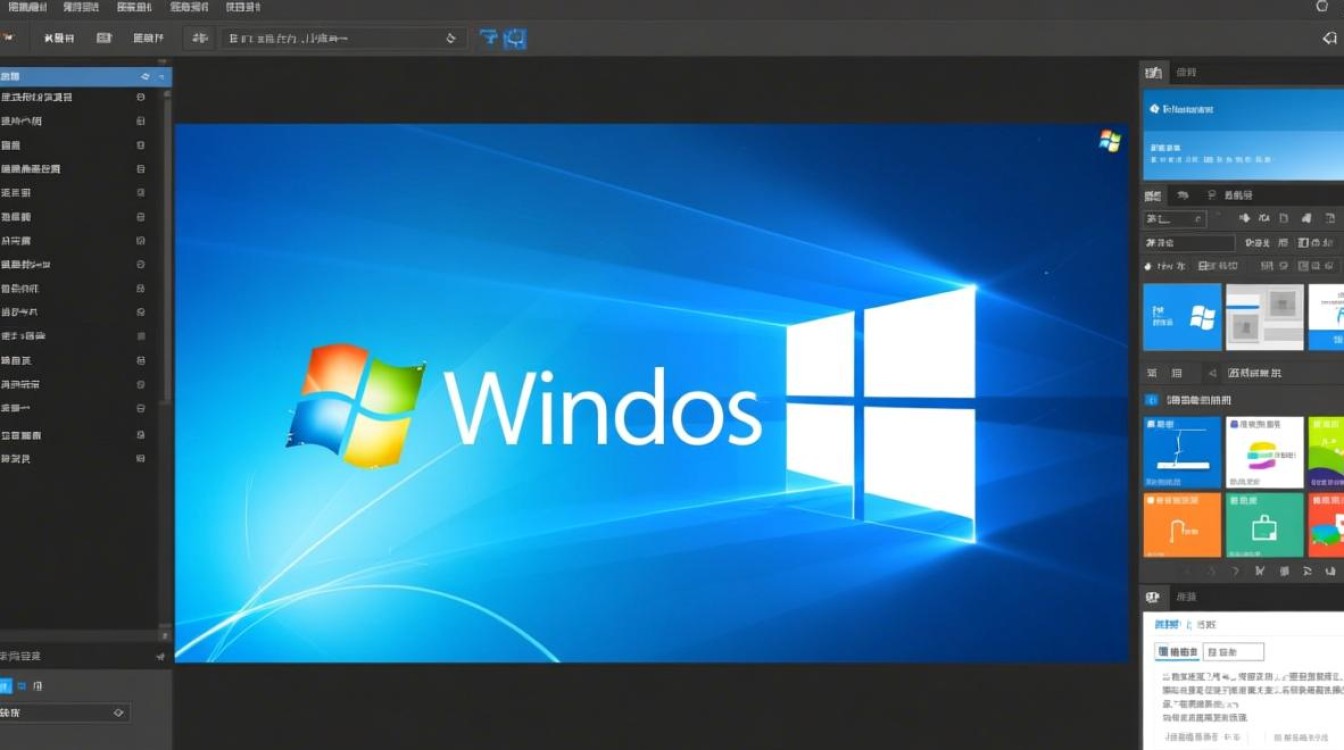
Task: Open the Windows logo tile in the right gallery
Action: (x=1182, y=317)
